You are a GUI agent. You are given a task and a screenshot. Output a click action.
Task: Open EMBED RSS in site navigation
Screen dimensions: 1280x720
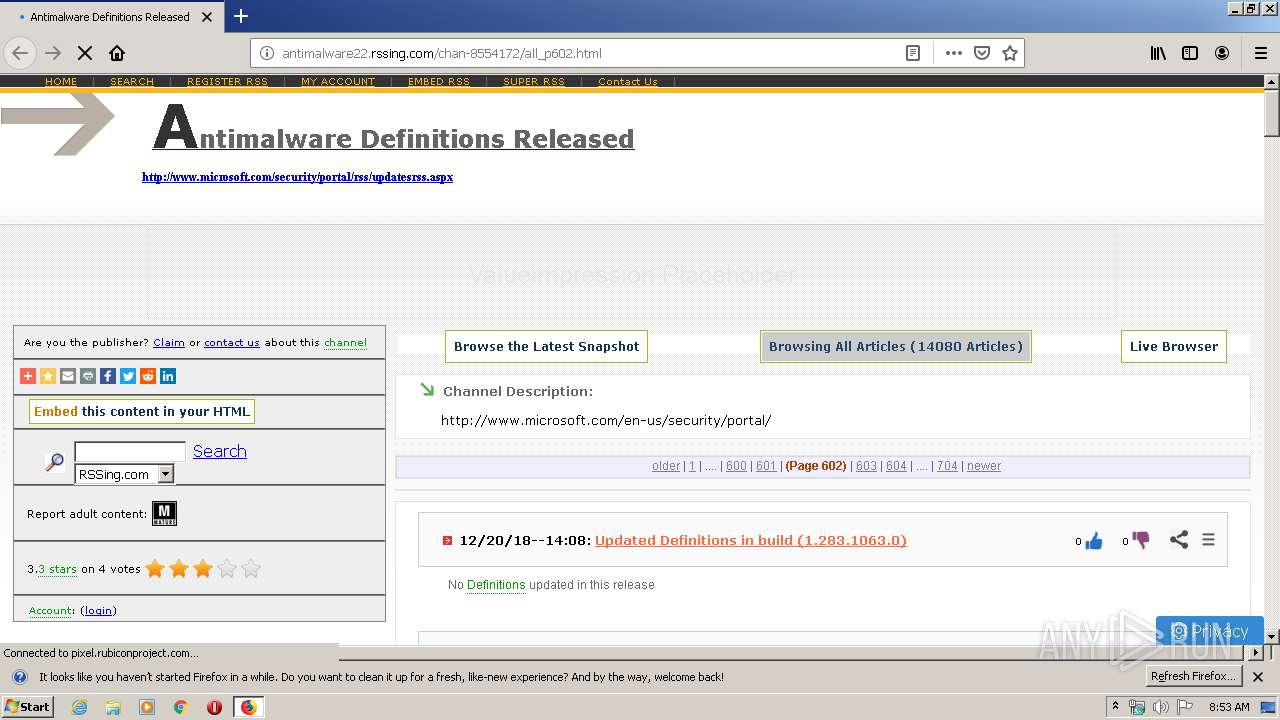click(439, 82)
